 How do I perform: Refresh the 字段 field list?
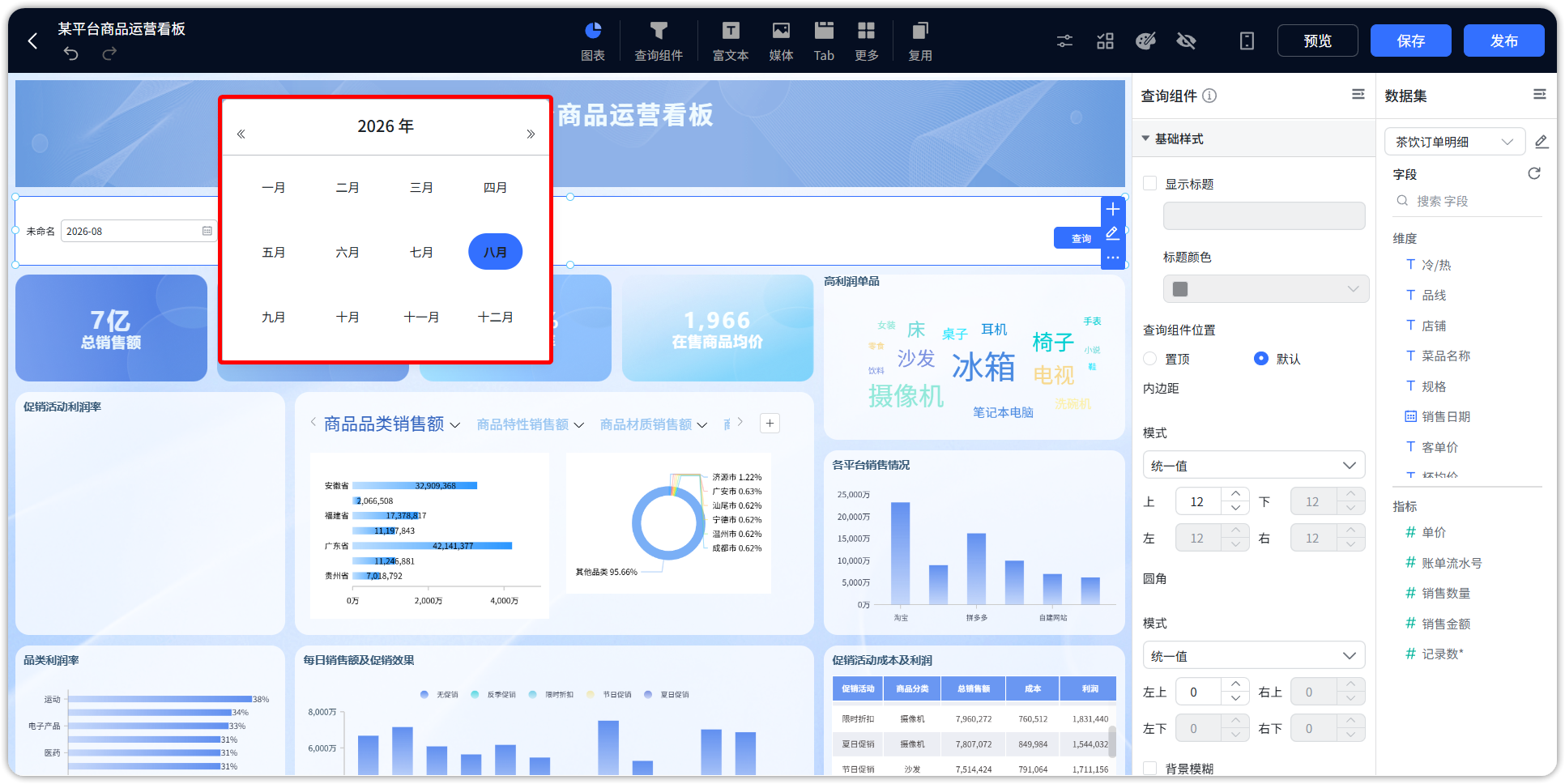[x=1534, y=173]
